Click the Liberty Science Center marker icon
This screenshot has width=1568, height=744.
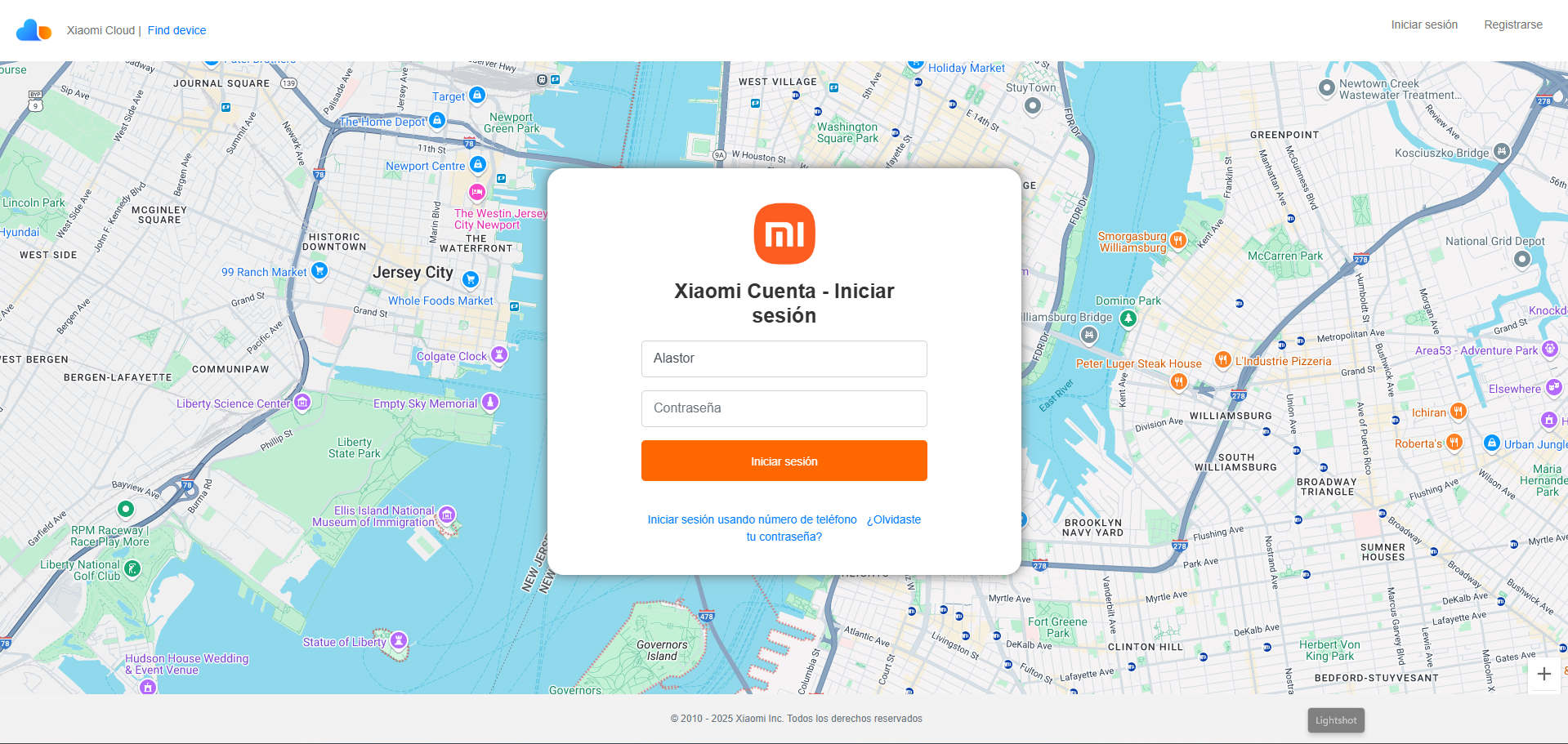click(x=302, y=402)
